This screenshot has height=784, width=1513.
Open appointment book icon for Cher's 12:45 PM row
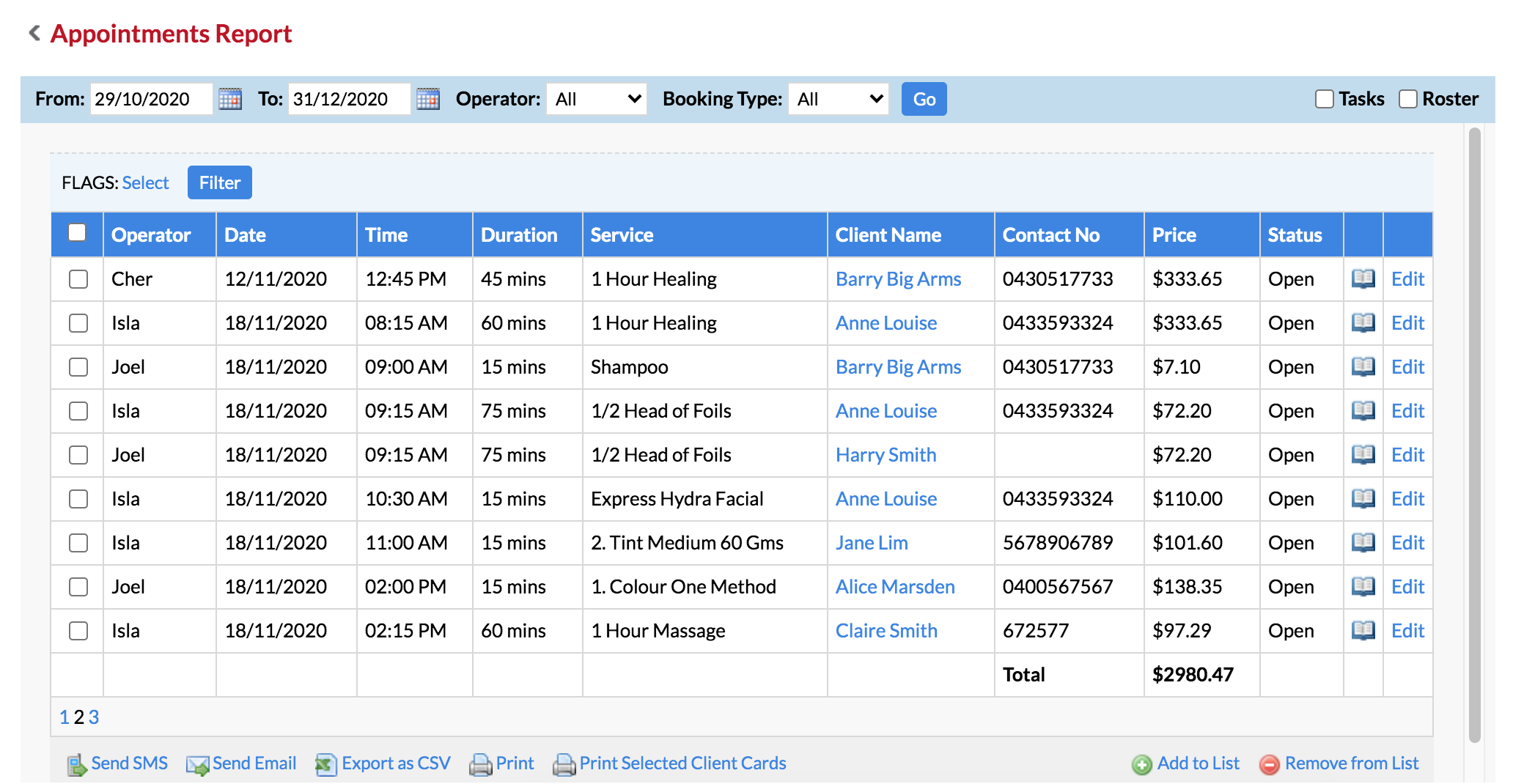click(1363, 279)
